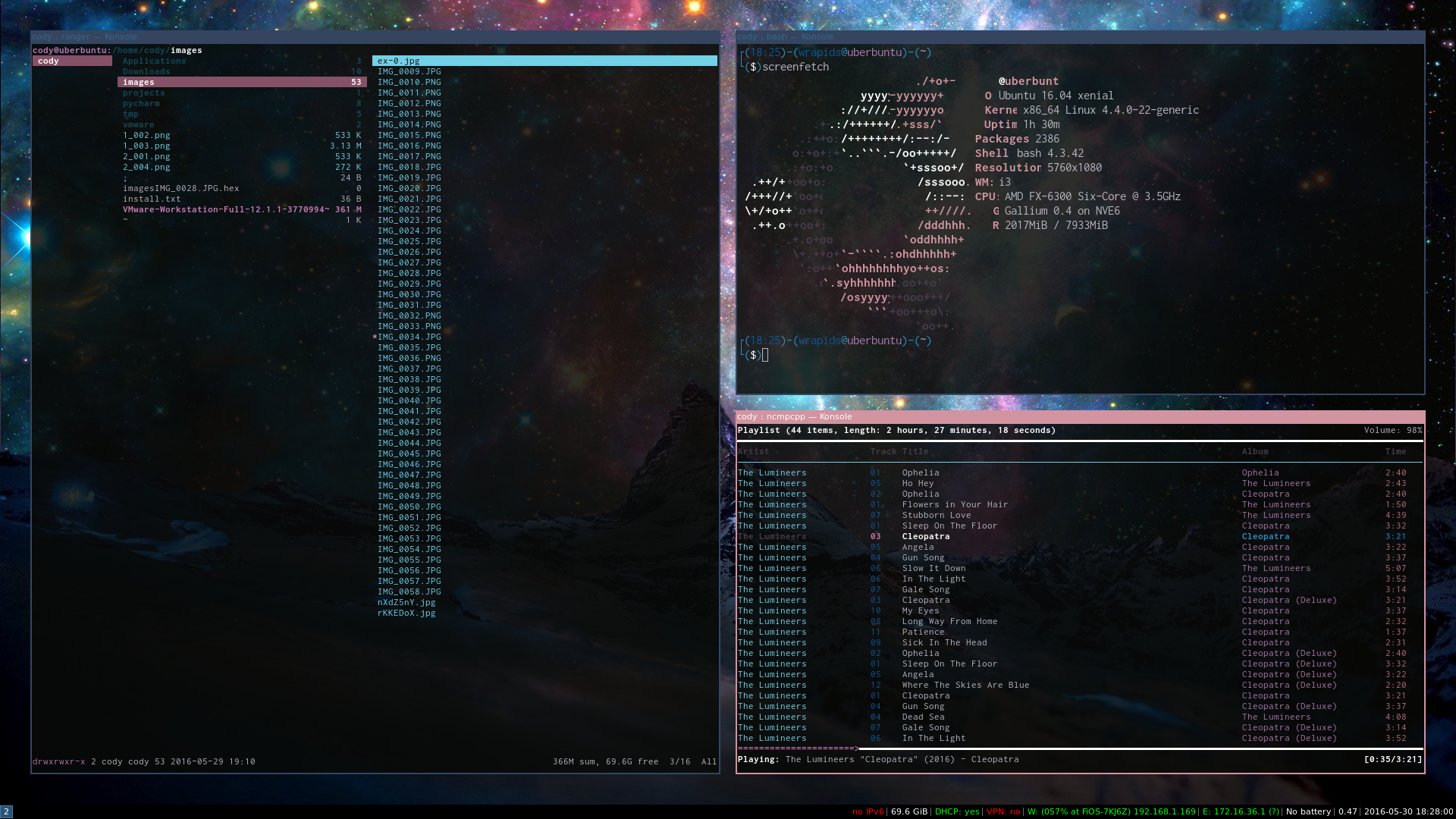Viewport: 1456px width, 819px height.
Task: Select file rKKEDoX.jpg in the list
Action: click(x=406, y=613)
